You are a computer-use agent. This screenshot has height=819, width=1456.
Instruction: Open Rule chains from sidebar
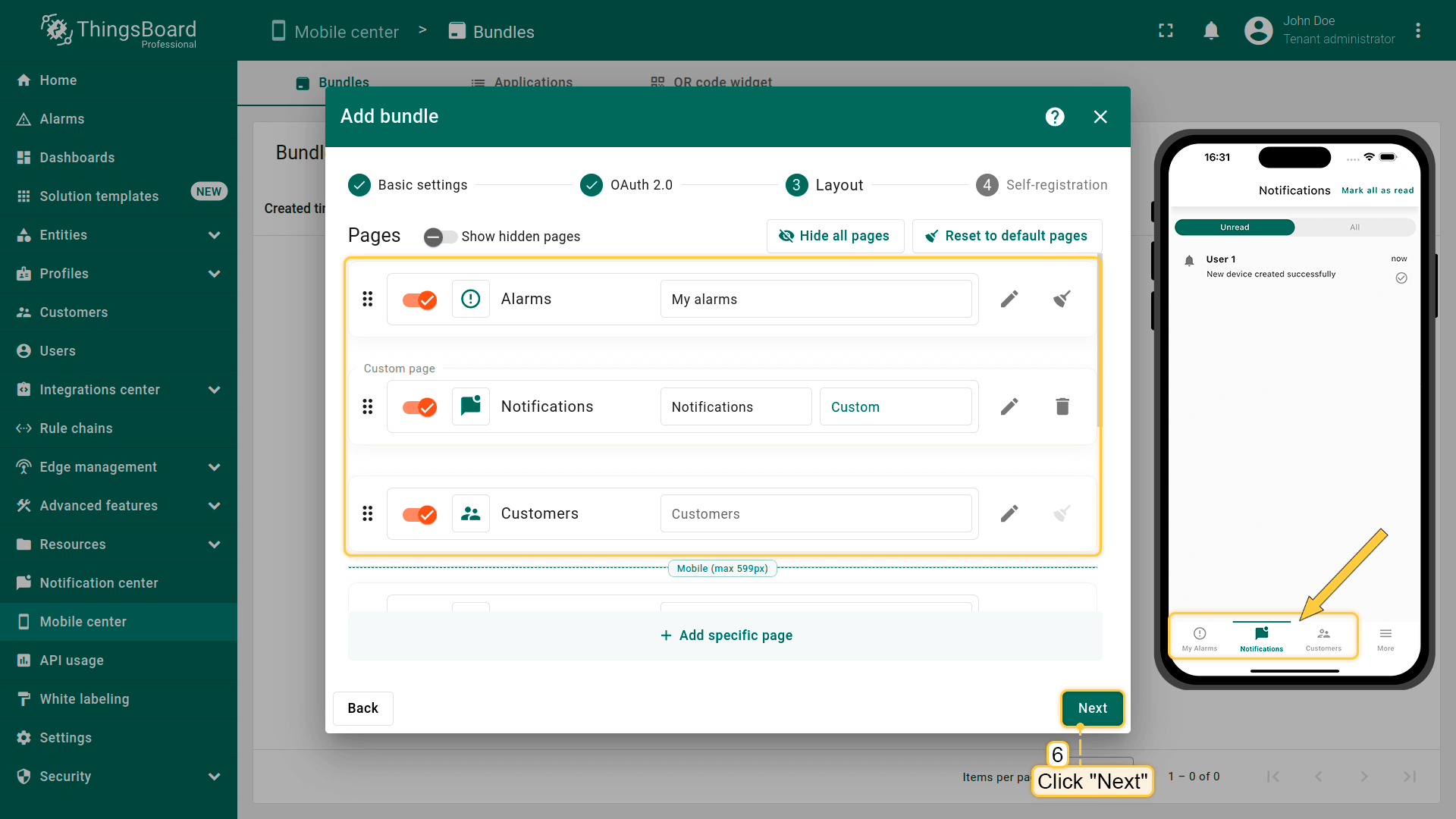click(x=76, y=428)
